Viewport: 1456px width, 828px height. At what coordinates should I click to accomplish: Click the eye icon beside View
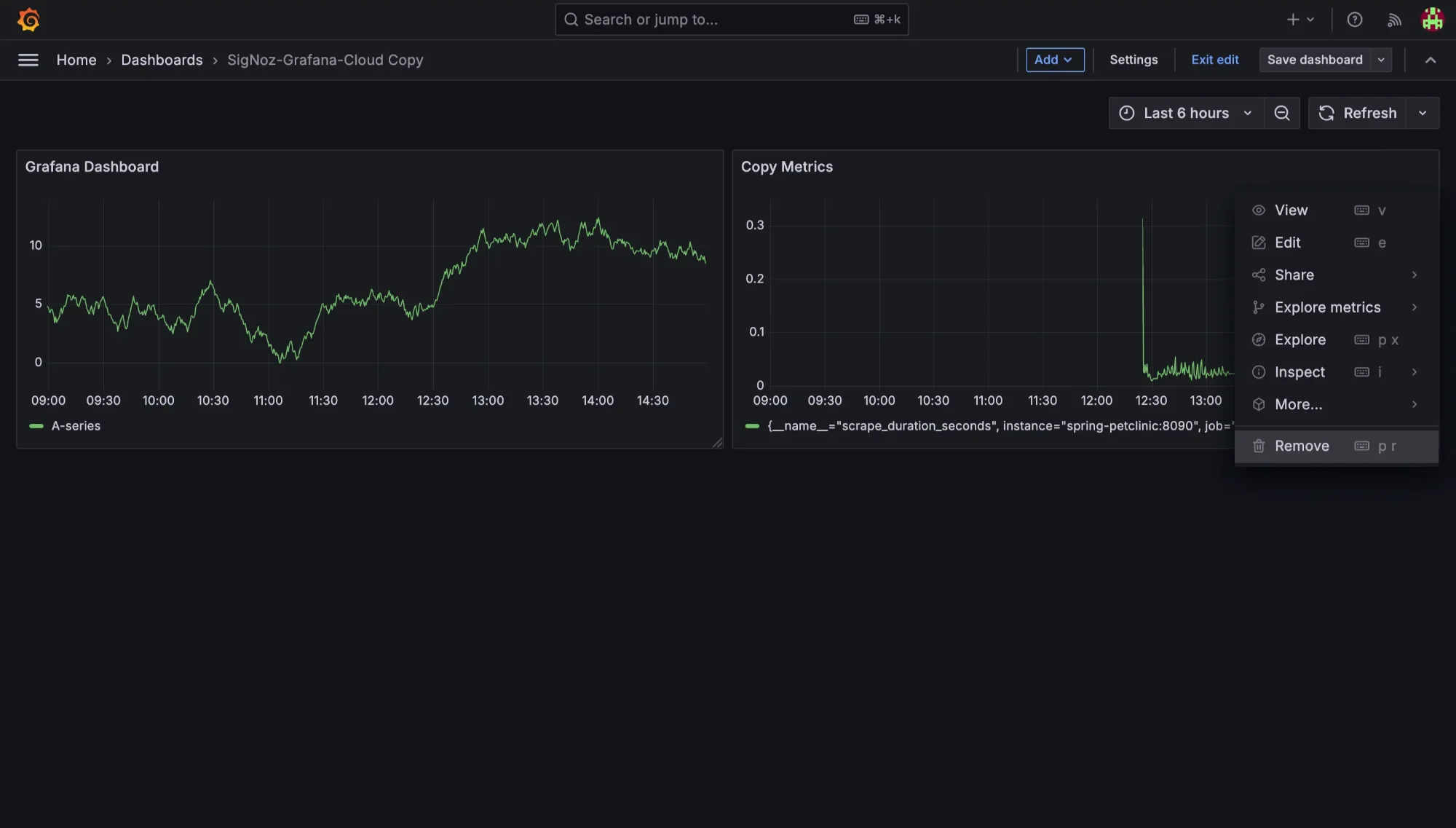tap(1258, 210)
